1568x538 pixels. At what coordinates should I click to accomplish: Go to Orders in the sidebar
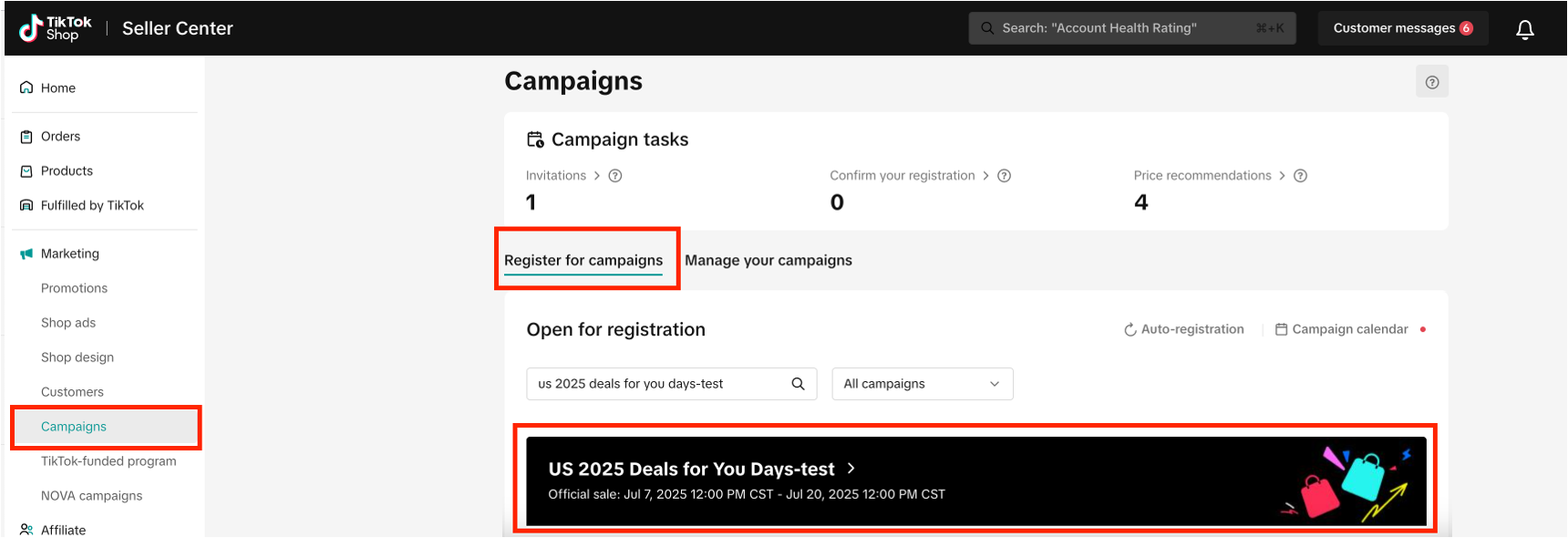[x=60, y=137]
